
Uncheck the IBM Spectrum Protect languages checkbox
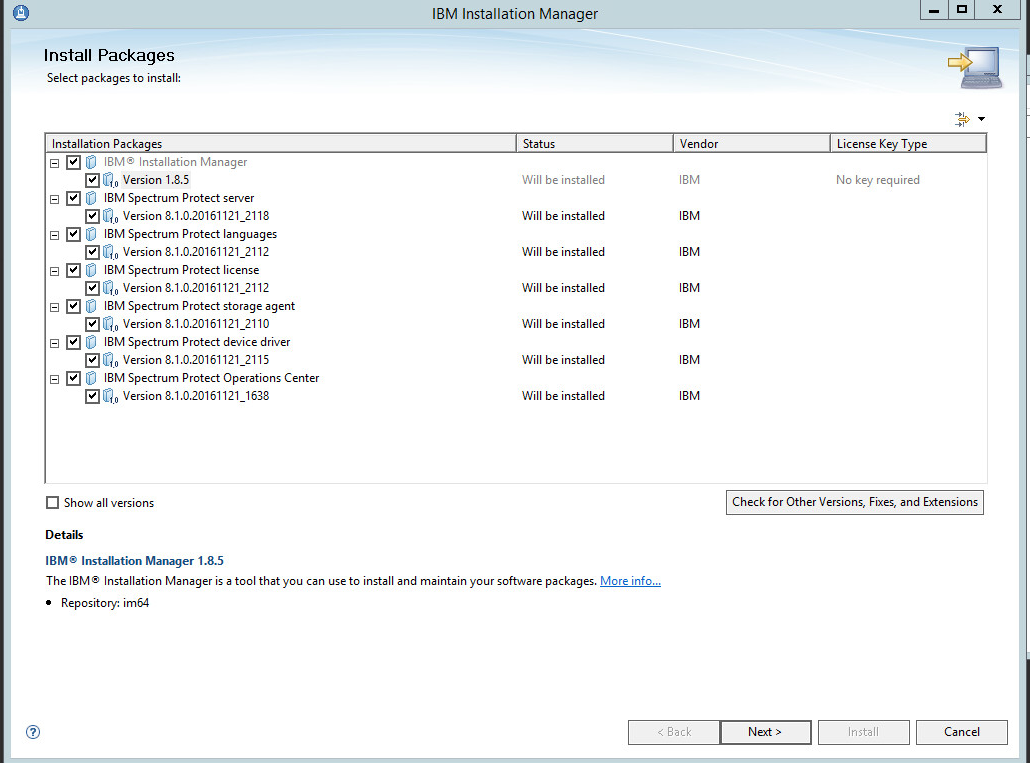[x=73, y=234]
